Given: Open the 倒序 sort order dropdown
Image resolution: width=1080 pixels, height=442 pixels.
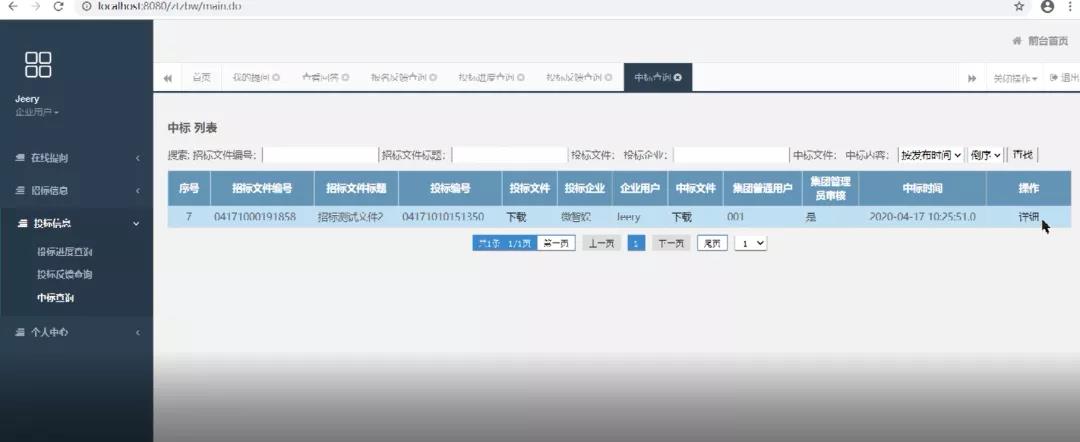Looking at the screenshot, I should 985,155.
